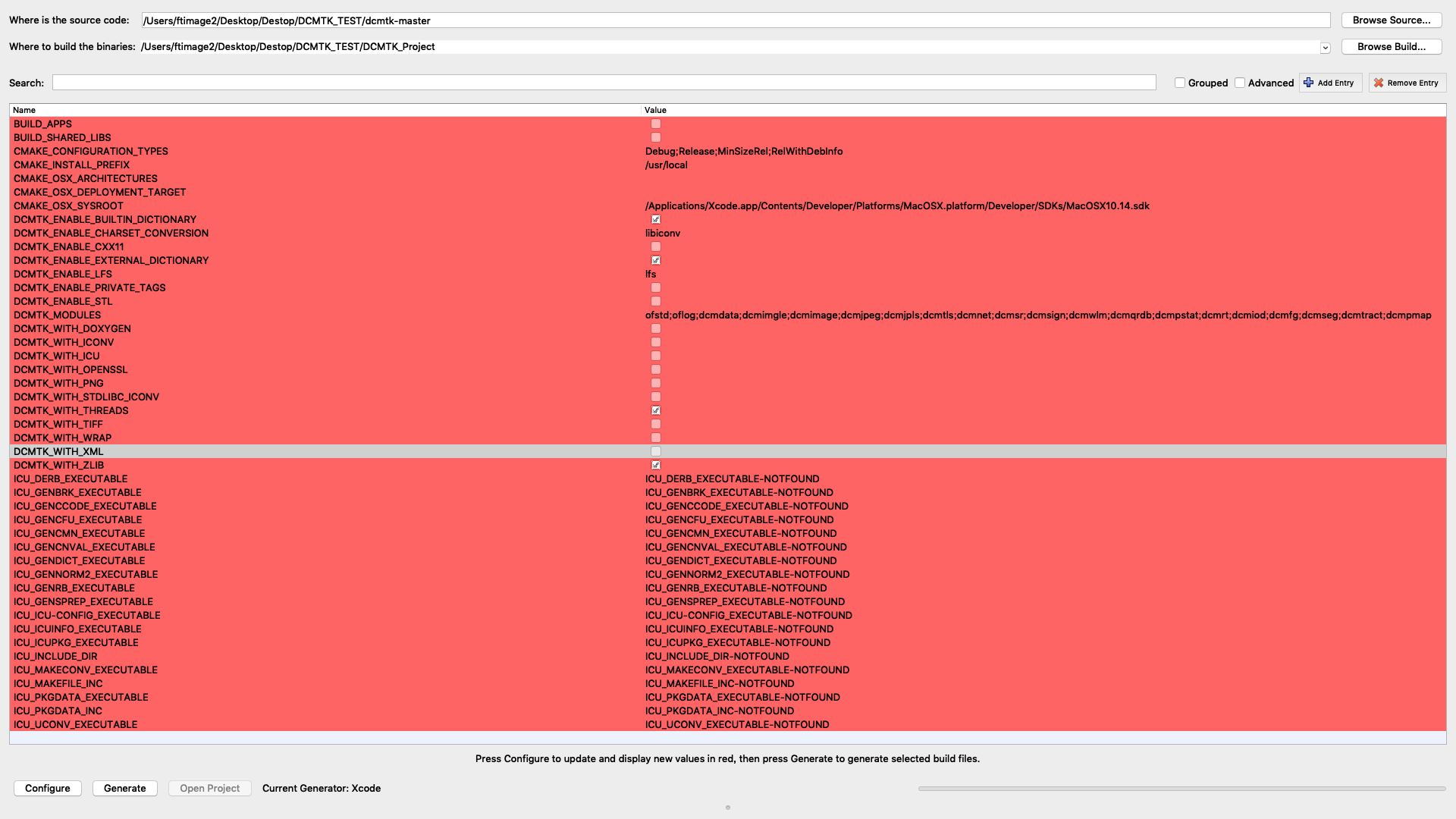1456x819 pixels.
Task: Select the ICU_GENNORM2_EXECUTABLE entry name
Action: click(x=86, y=574)
